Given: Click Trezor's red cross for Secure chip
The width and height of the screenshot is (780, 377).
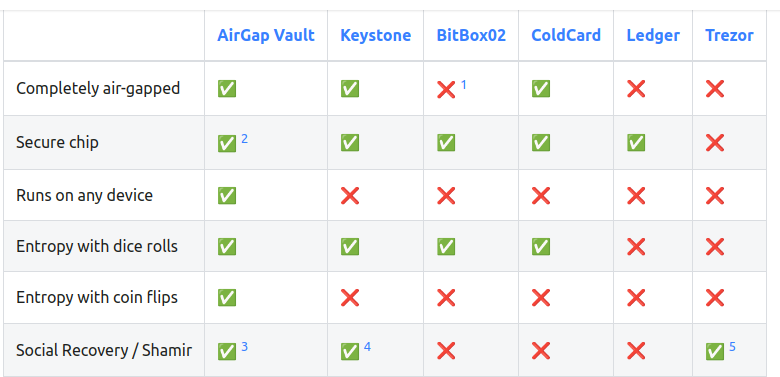Looking at the screenshot, I should [715, 143].
